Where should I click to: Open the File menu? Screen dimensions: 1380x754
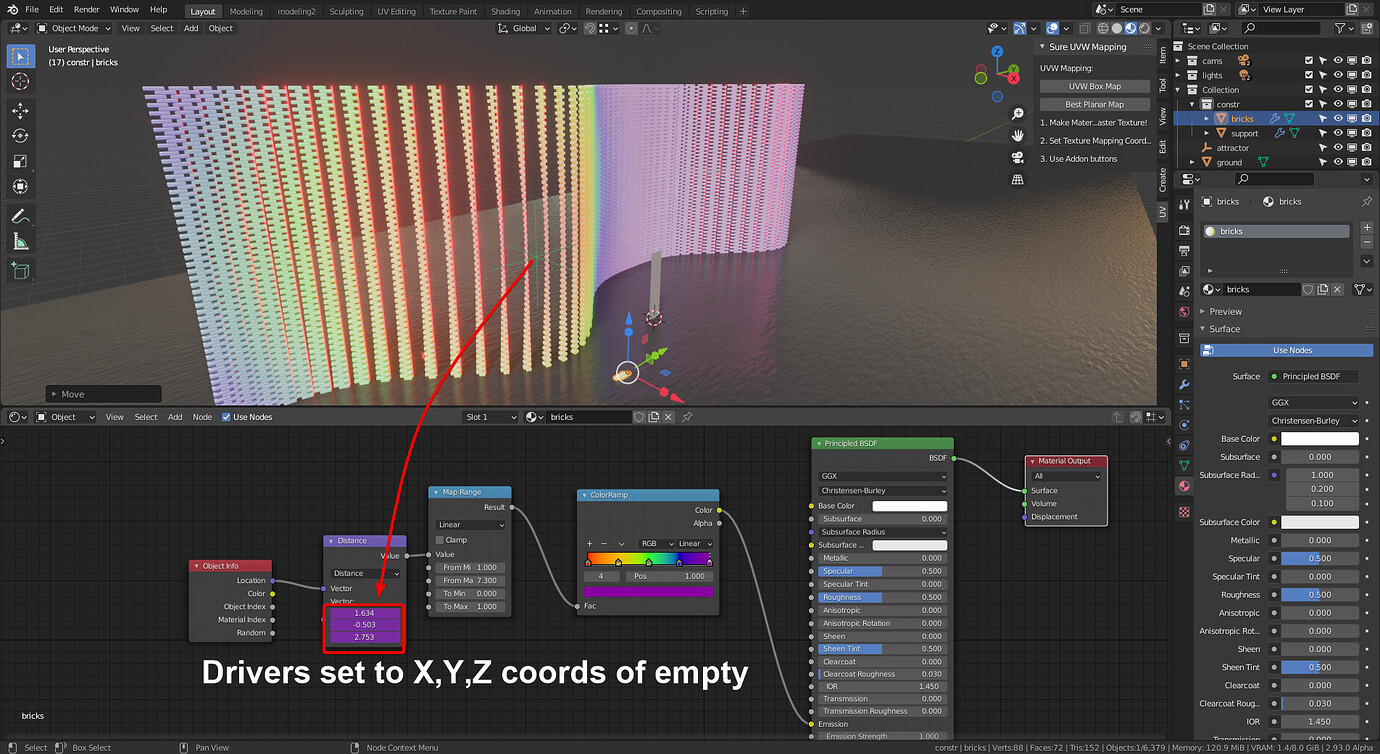(x=32, y=9)
